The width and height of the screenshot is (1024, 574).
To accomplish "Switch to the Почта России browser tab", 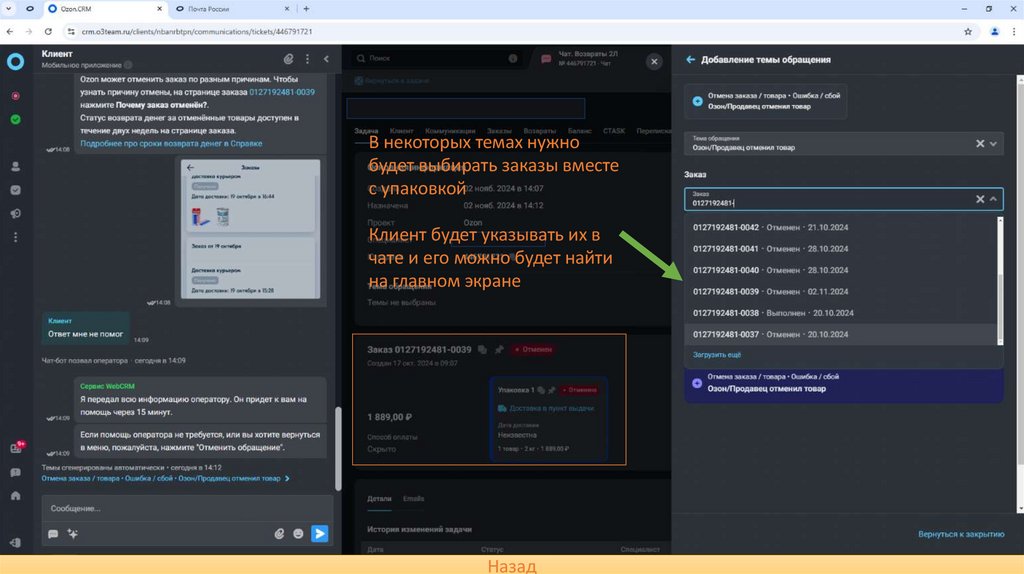I will [230, 9].
